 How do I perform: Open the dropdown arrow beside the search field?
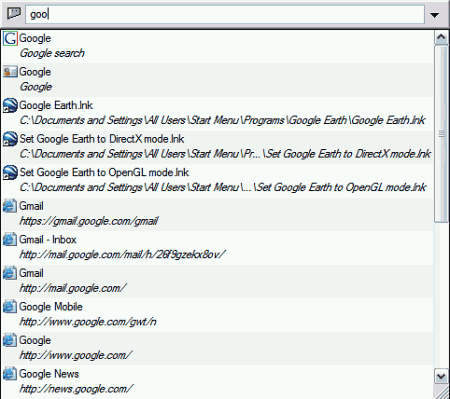[x=434, y=15]
